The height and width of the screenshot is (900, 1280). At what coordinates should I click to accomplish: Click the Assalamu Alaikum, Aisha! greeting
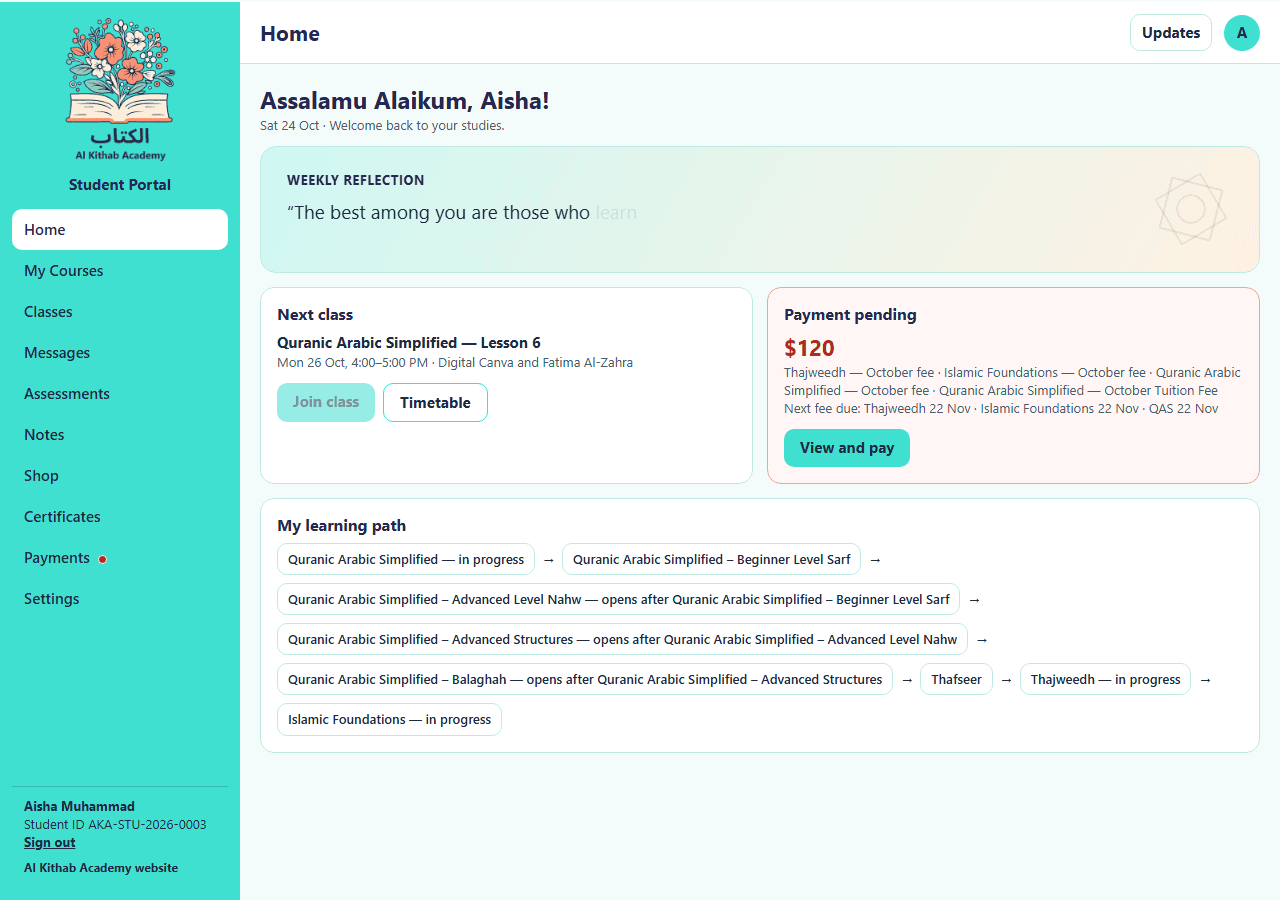(405, 101)
